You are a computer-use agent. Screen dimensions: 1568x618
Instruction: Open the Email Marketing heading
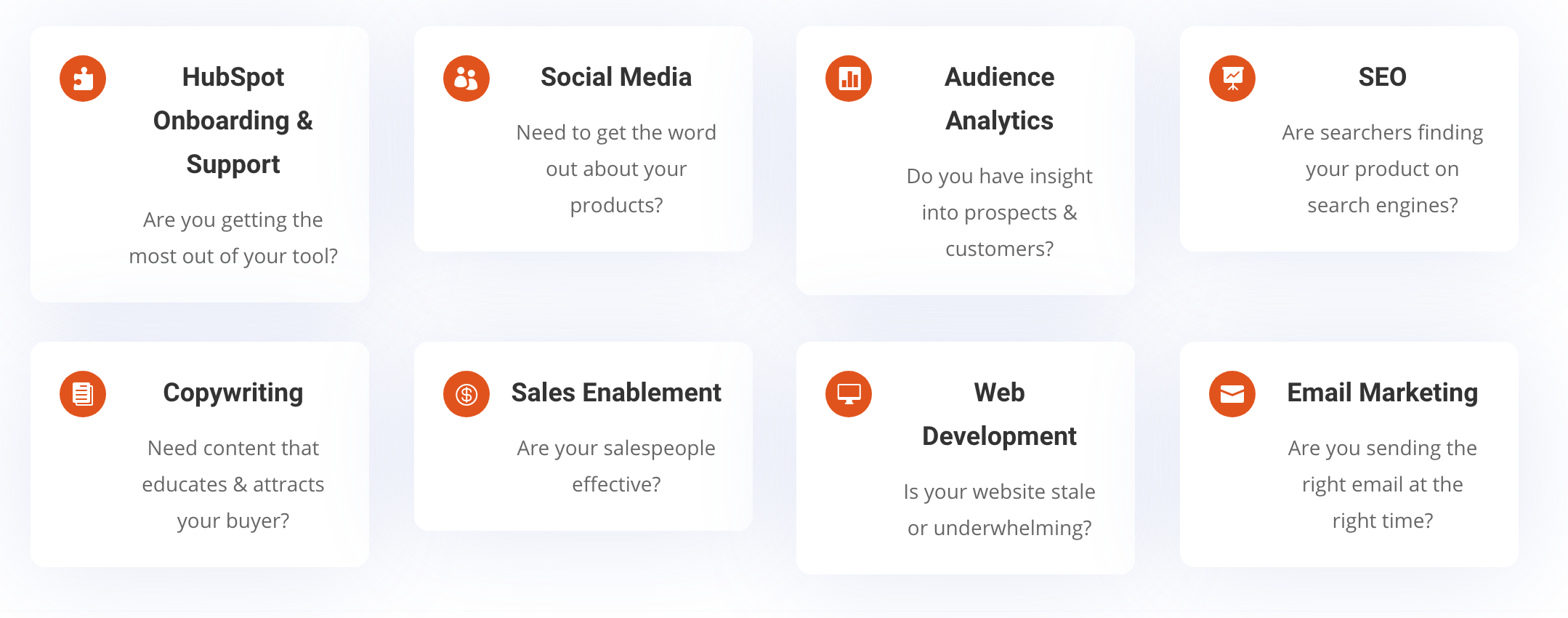[1382, 393]
